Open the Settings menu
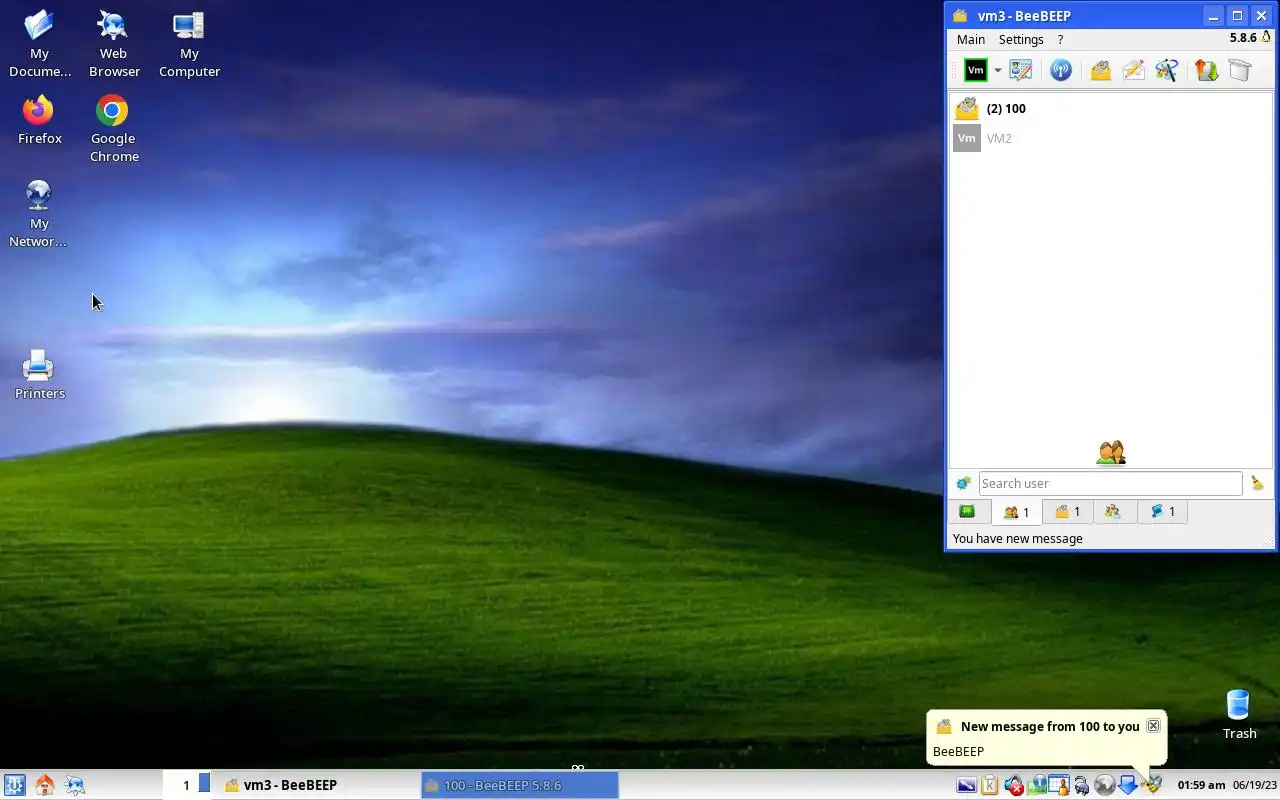 (1021, 39)
